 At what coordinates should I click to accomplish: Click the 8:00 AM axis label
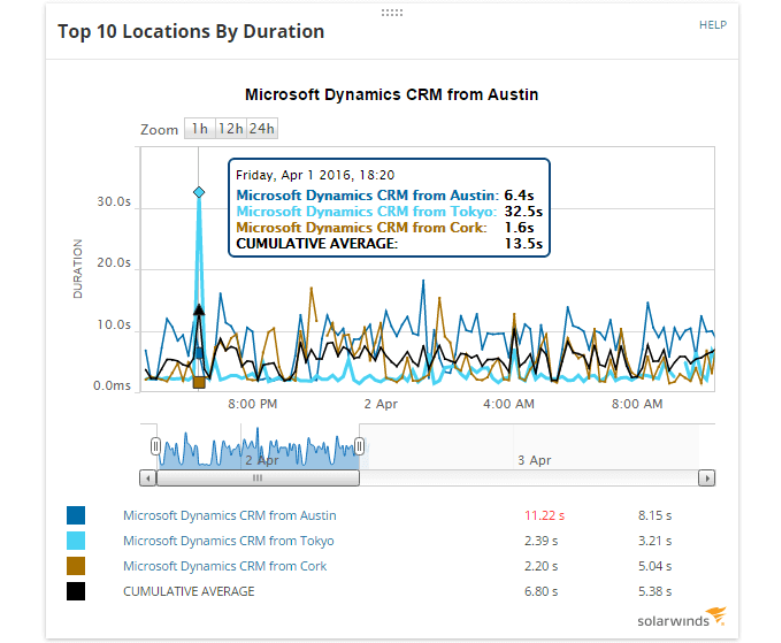637,404
